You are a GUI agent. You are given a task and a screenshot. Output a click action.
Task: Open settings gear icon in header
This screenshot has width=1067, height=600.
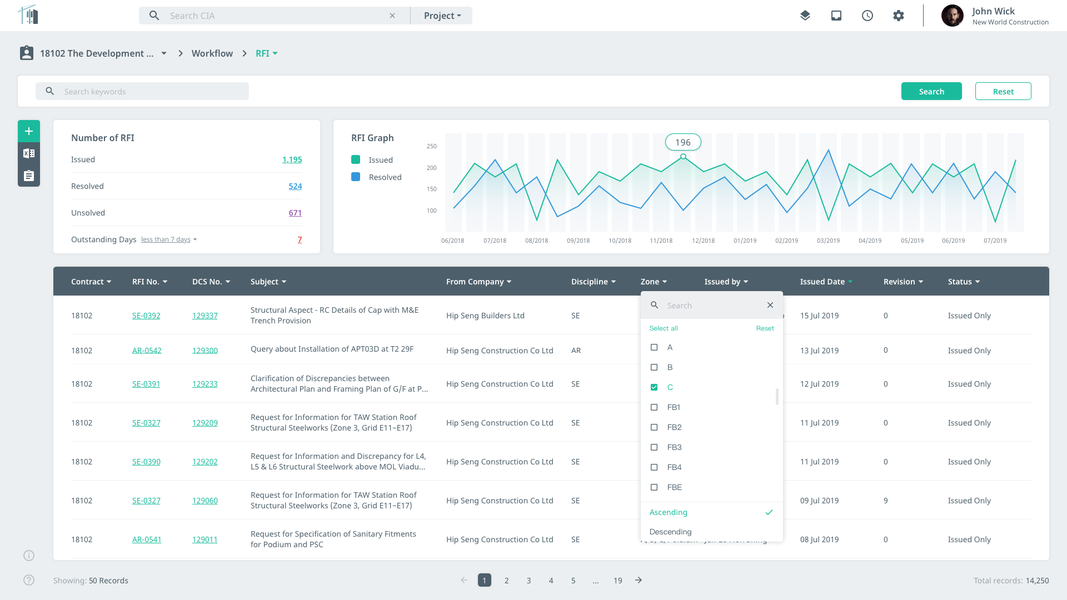coord(898,16)
